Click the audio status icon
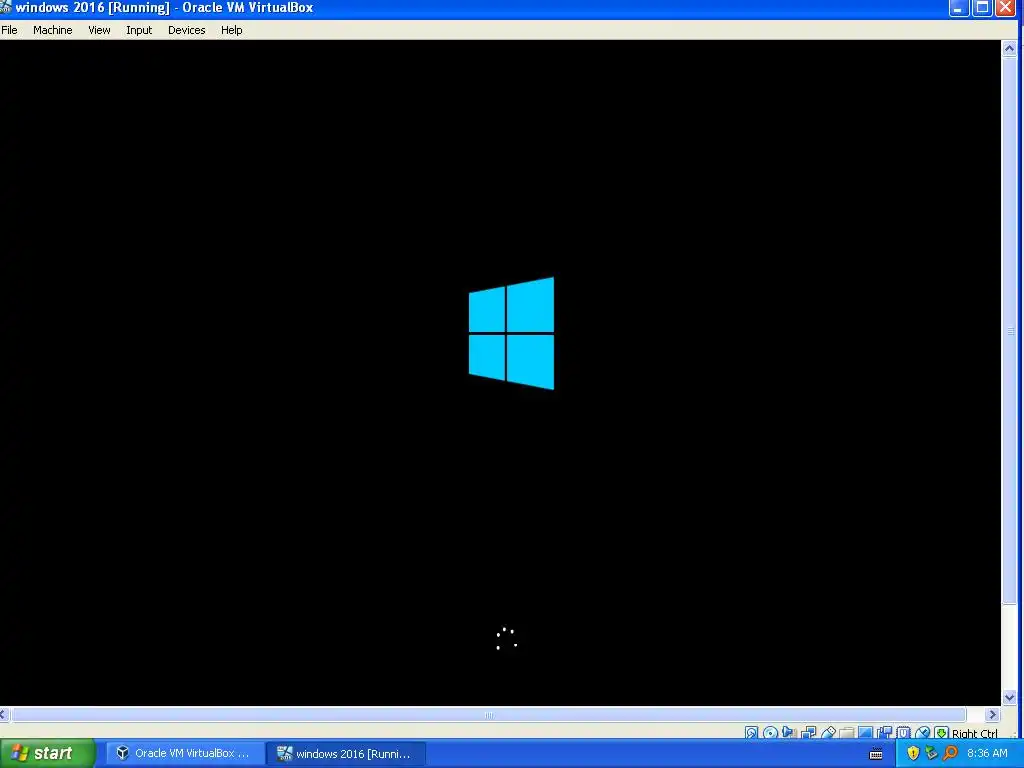 click(789, 733)
